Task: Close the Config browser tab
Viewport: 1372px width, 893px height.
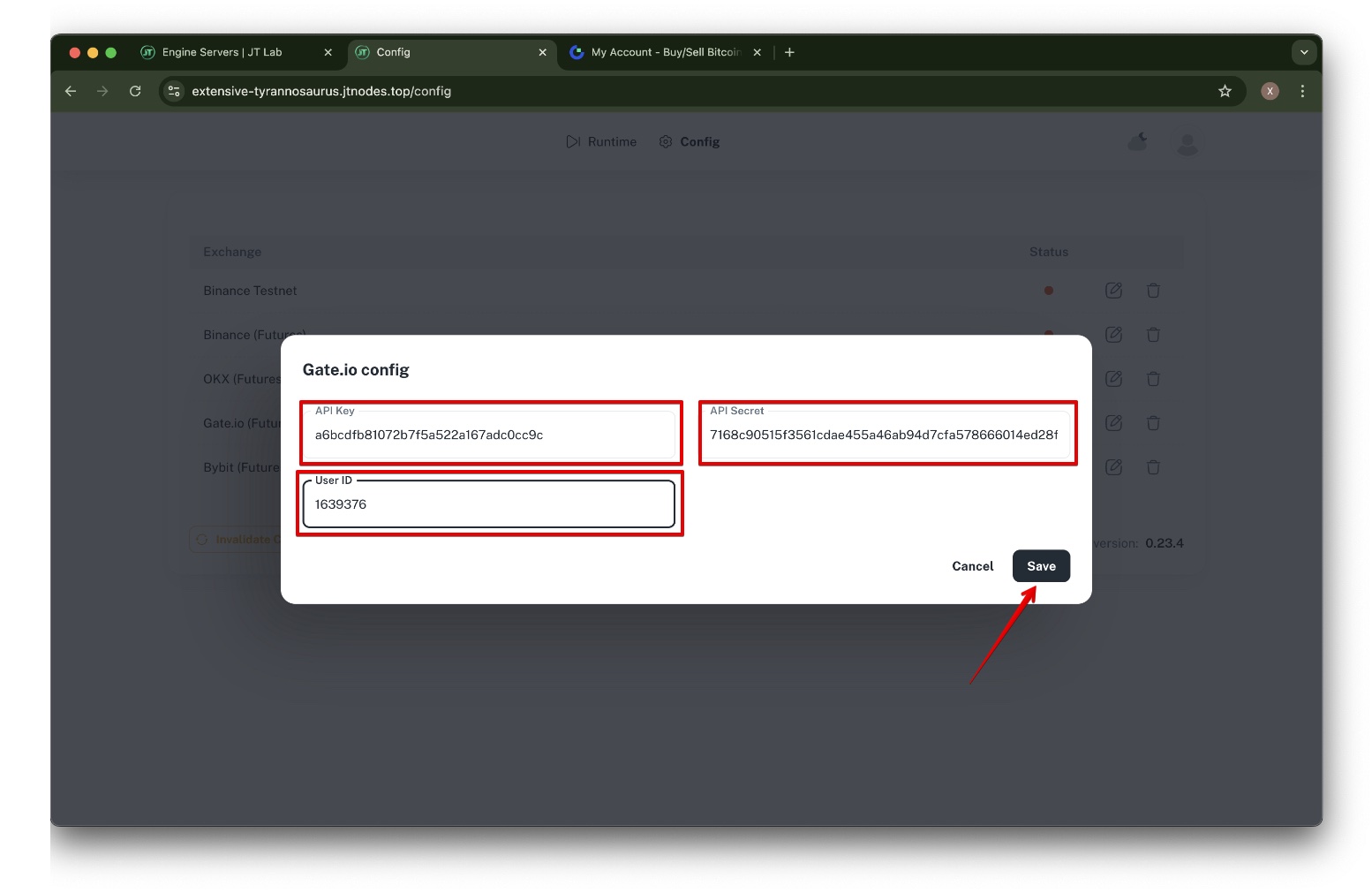Action: point(542,52)
